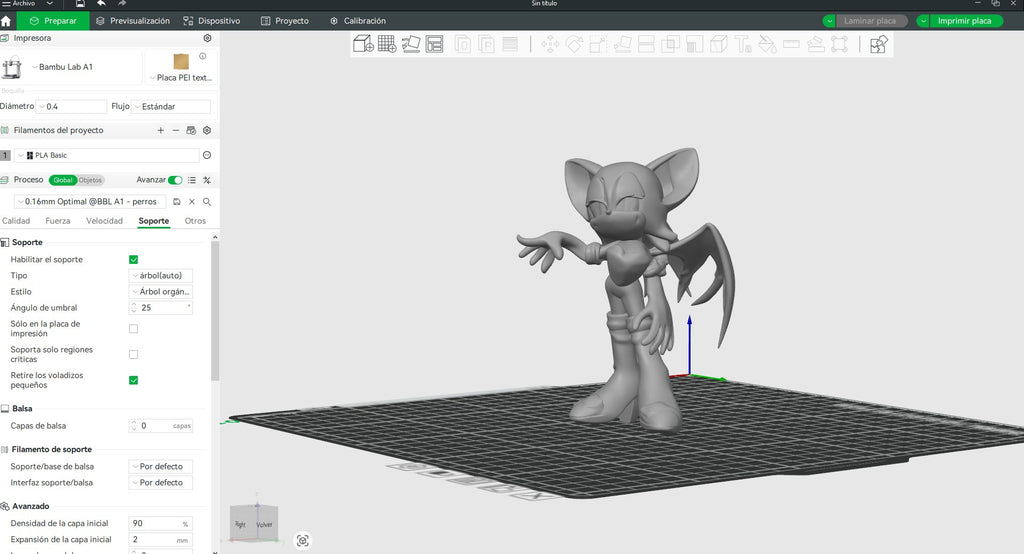
Task: Select the Cut tool icon
Action: coord(646,44)
